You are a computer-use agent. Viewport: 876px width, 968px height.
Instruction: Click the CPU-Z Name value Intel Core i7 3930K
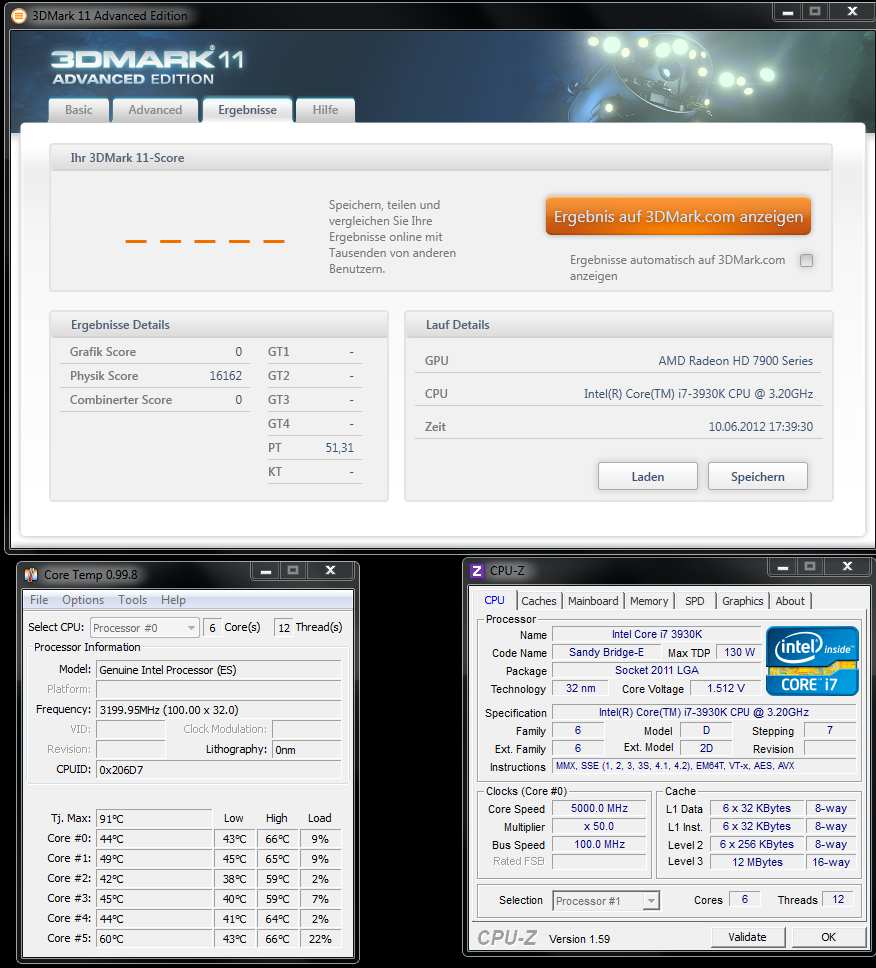click(x=656, y=635)
